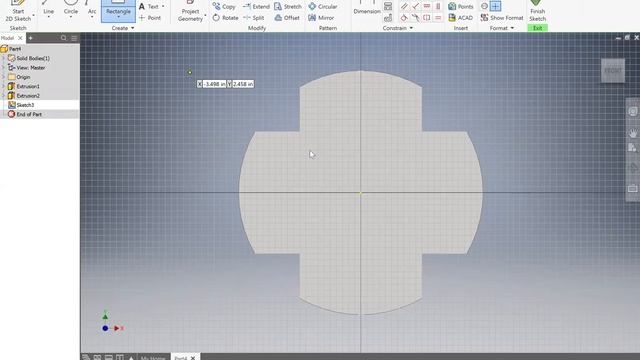
Task: Click the Text tool icon
Action: pos(142,7)
